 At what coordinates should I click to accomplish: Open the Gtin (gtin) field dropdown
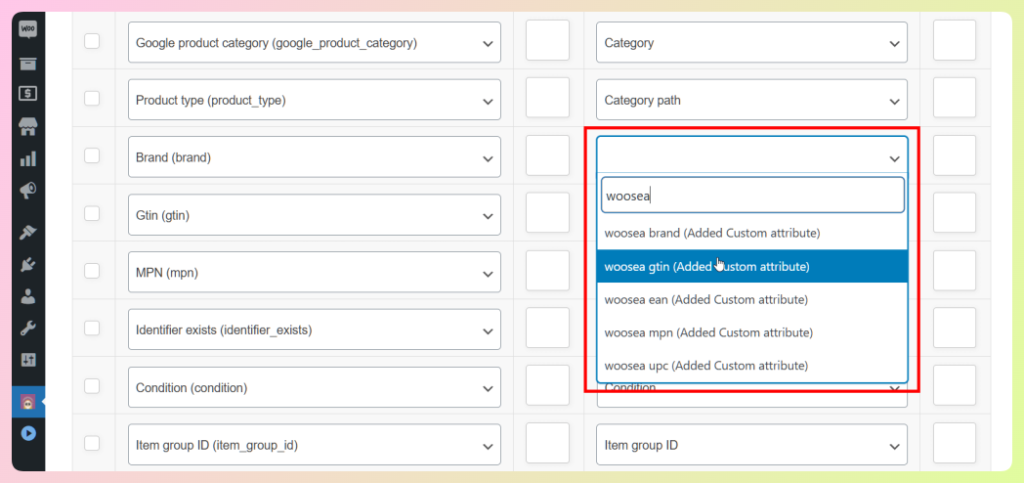pyautogui.click(x=314, y=215)
